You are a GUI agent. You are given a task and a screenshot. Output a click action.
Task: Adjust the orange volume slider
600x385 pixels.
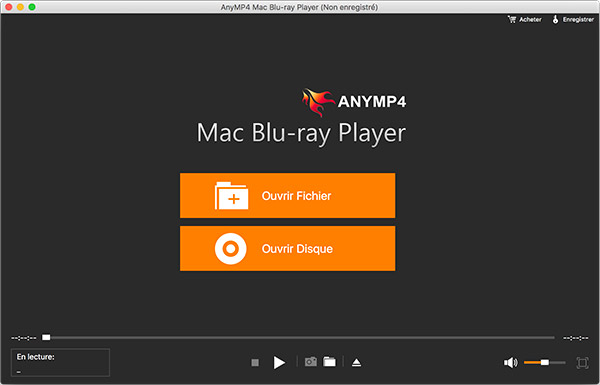coord(544,362)
